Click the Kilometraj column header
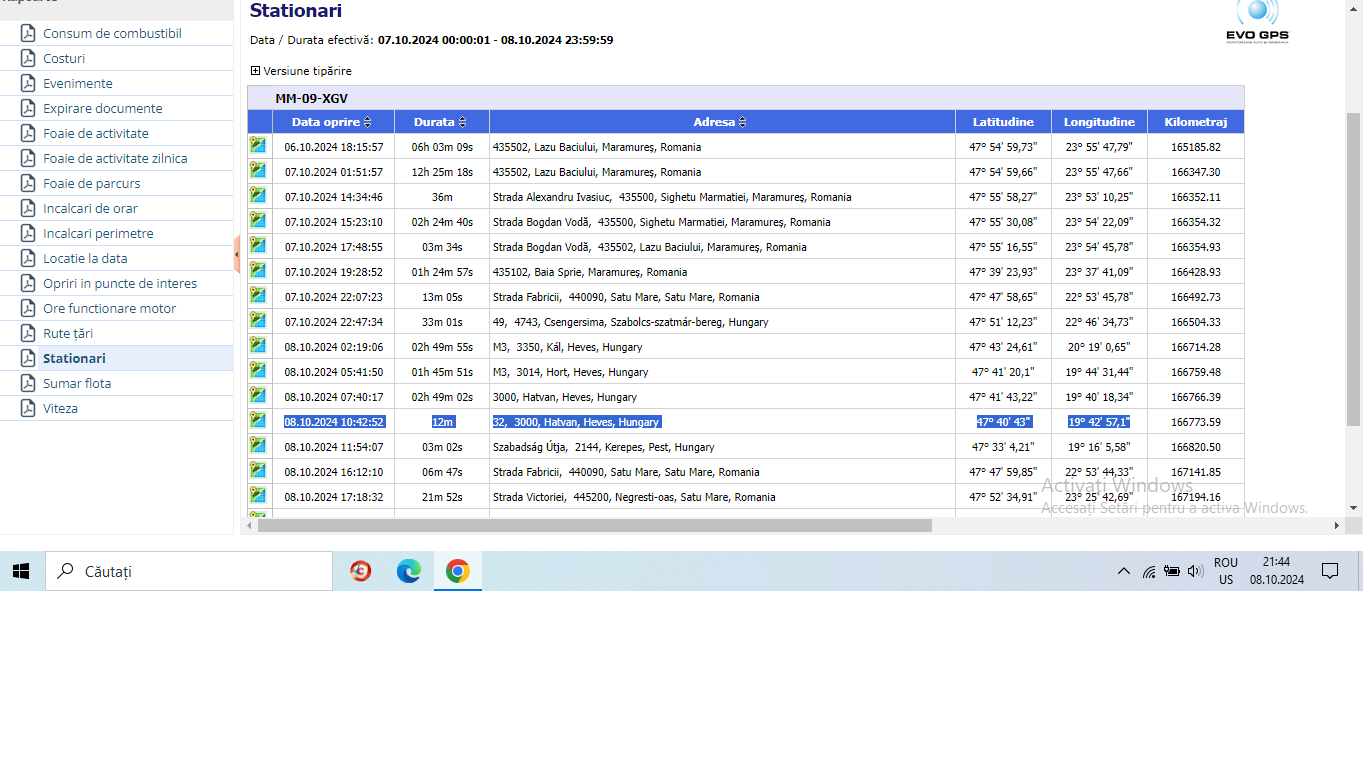The height and width of the screenshot is (768, 1366). point(1195,122)
